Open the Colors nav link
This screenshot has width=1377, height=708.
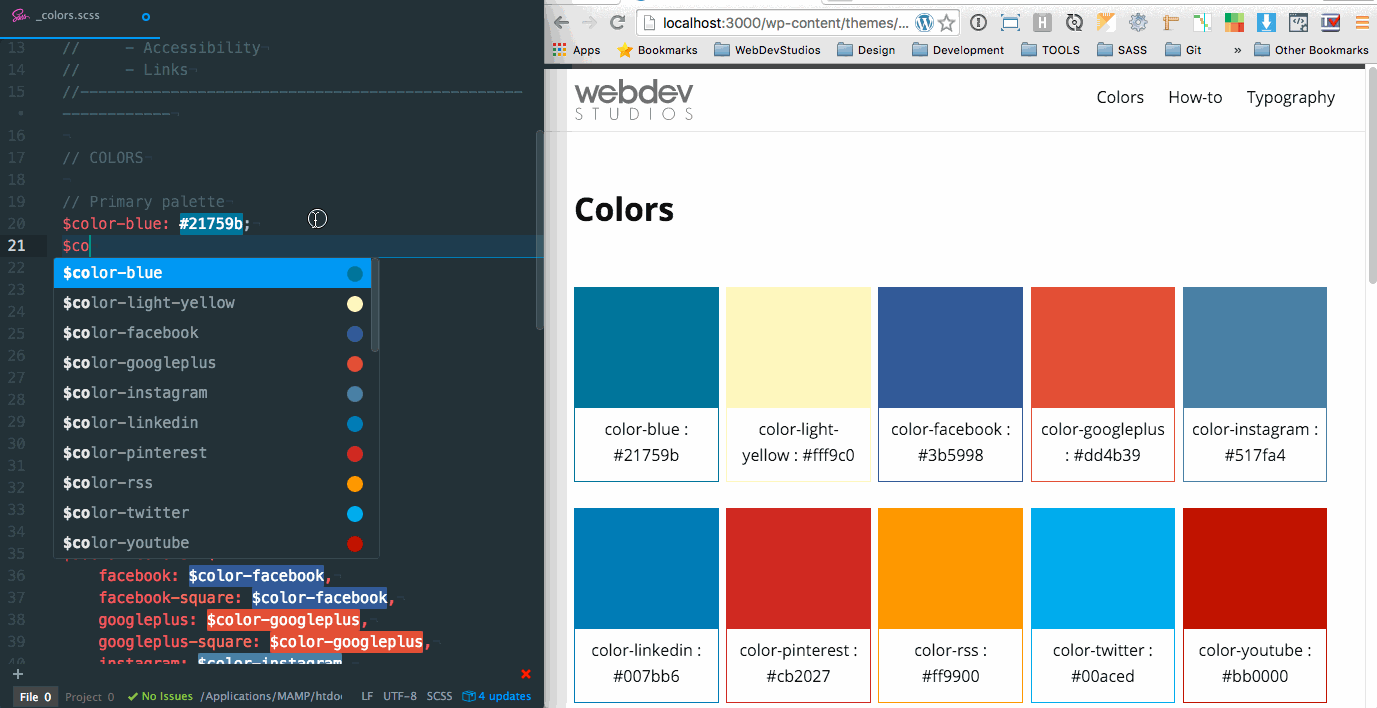[1120, 97]
